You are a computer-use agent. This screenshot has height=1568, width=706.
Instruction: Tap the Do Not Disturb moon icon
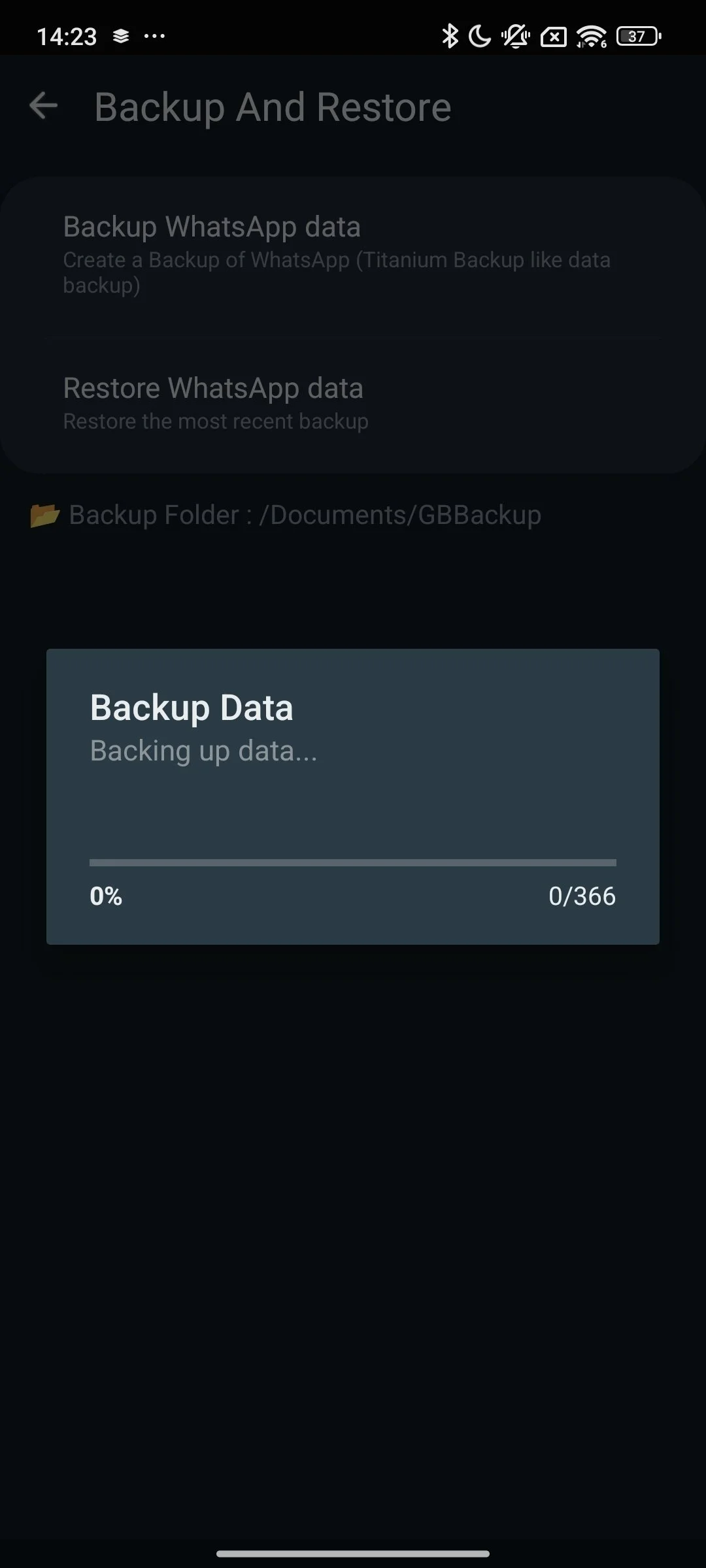click(480, 37)
